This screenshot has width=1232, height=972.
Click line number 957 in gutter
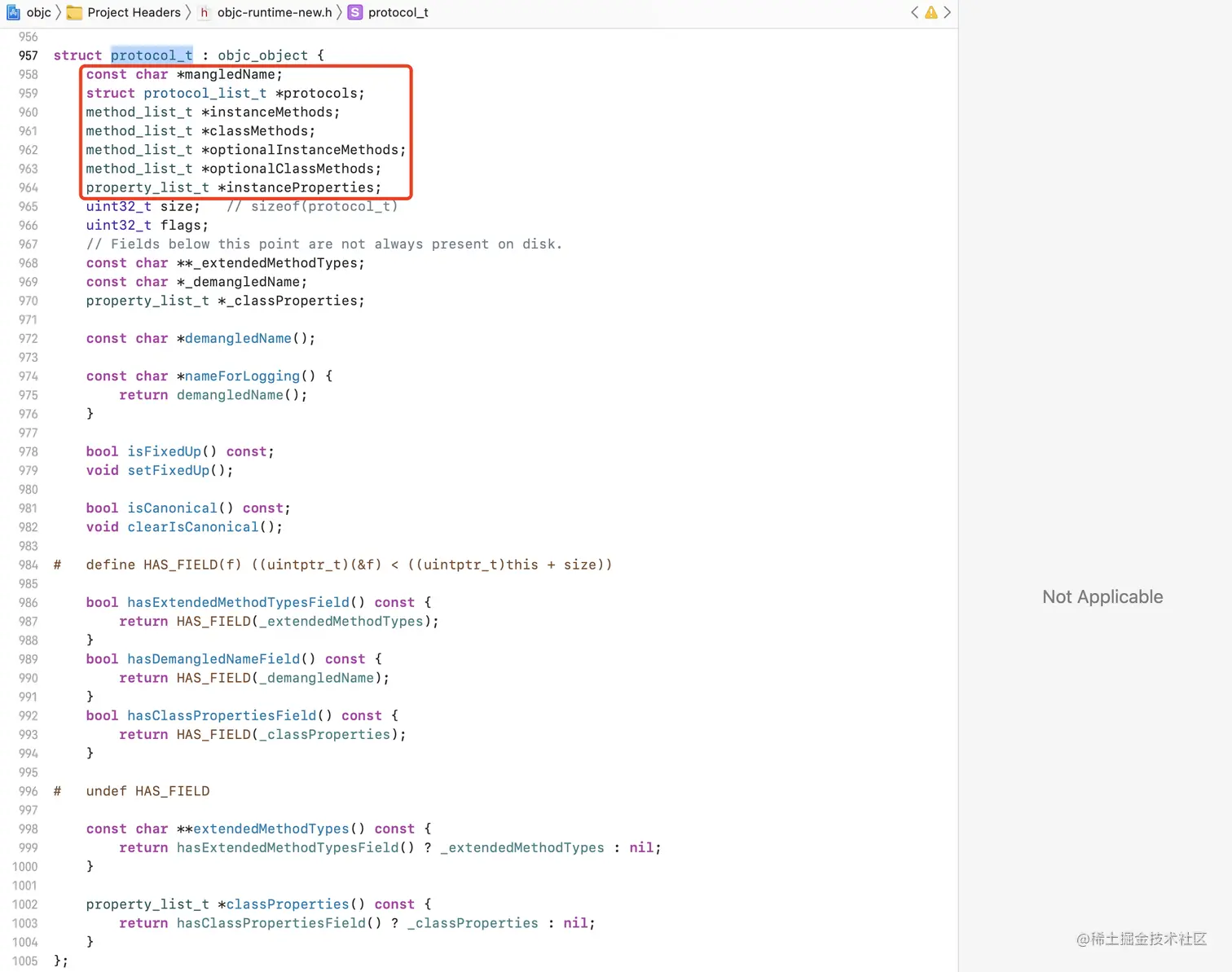click(x=29, y=55)
